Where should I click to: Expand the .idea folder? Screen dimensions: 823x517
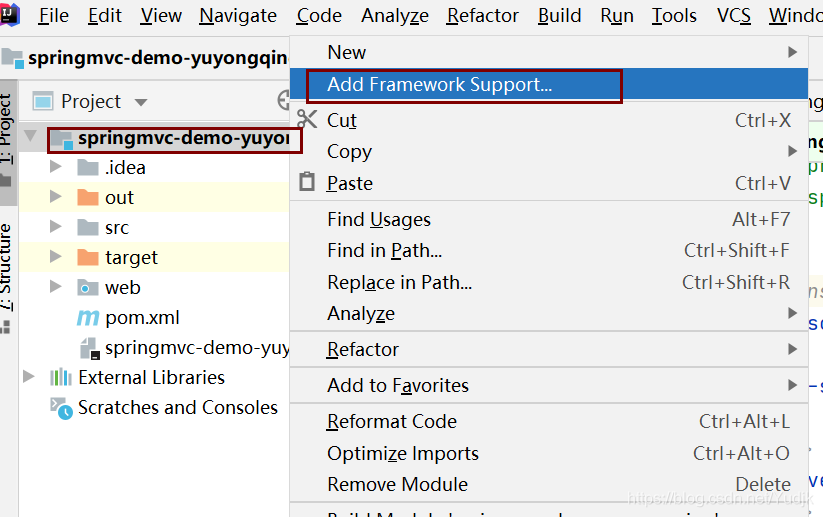point(56,168)
